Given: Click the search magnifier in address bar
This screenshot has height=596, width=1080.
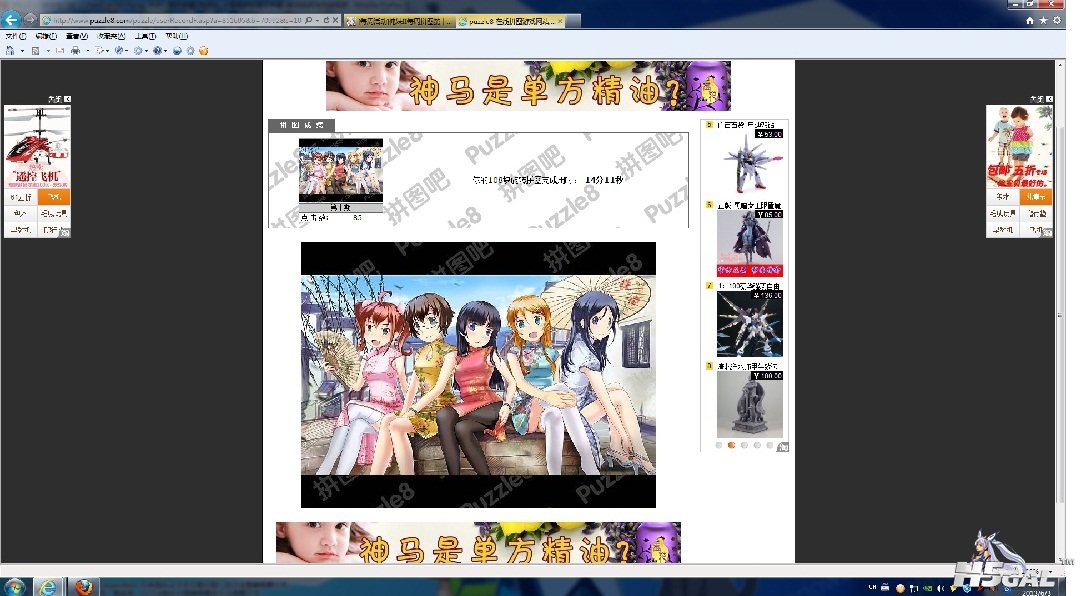Looking at the screenshot, I should 308,21.
